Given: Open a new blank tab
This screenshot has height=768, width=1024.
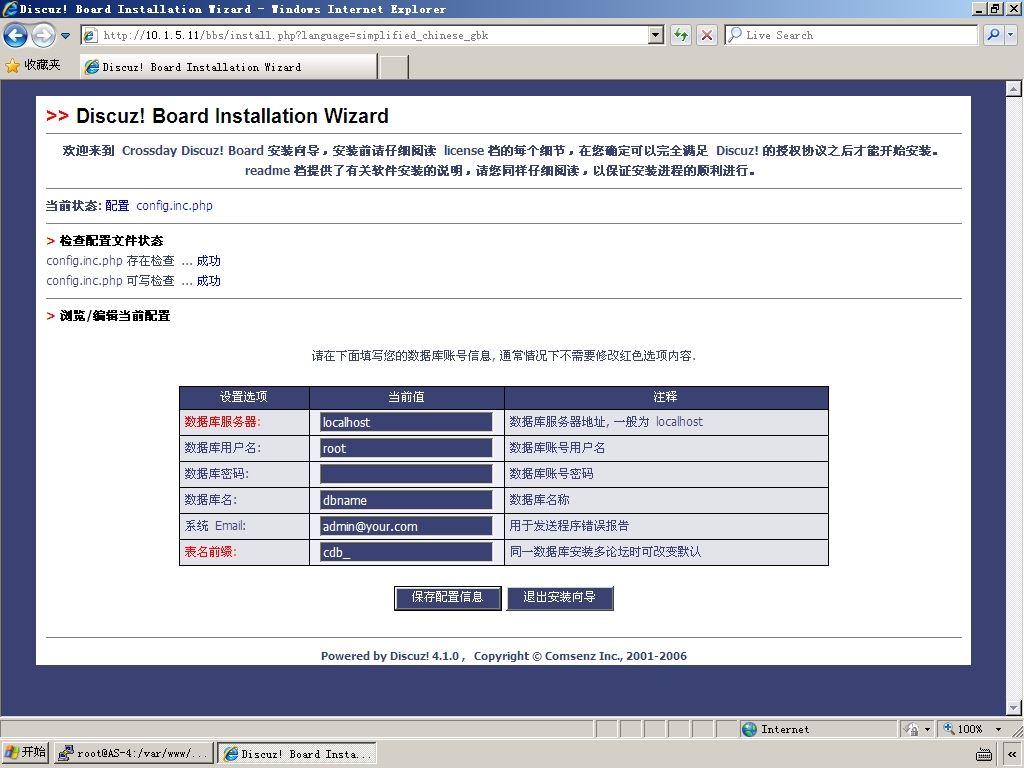Looking at the screenshot, I should point(394,67).
